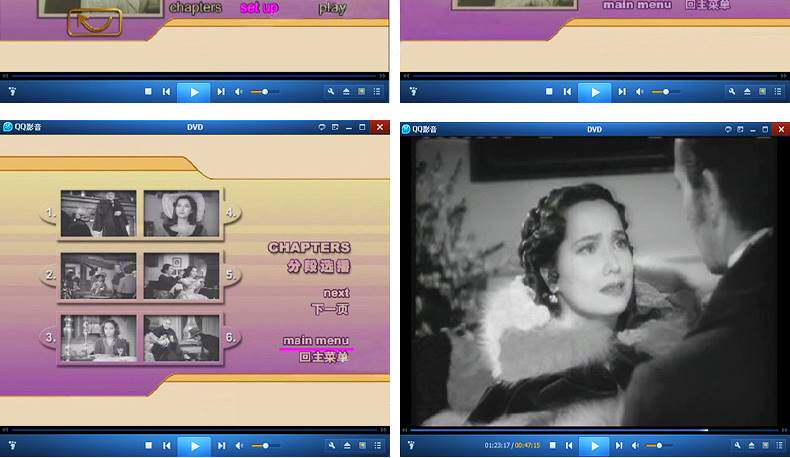Open playlist icon in movie-playing window
The width and height of the screenshot is (790, 458).
[x=779, y=445]
